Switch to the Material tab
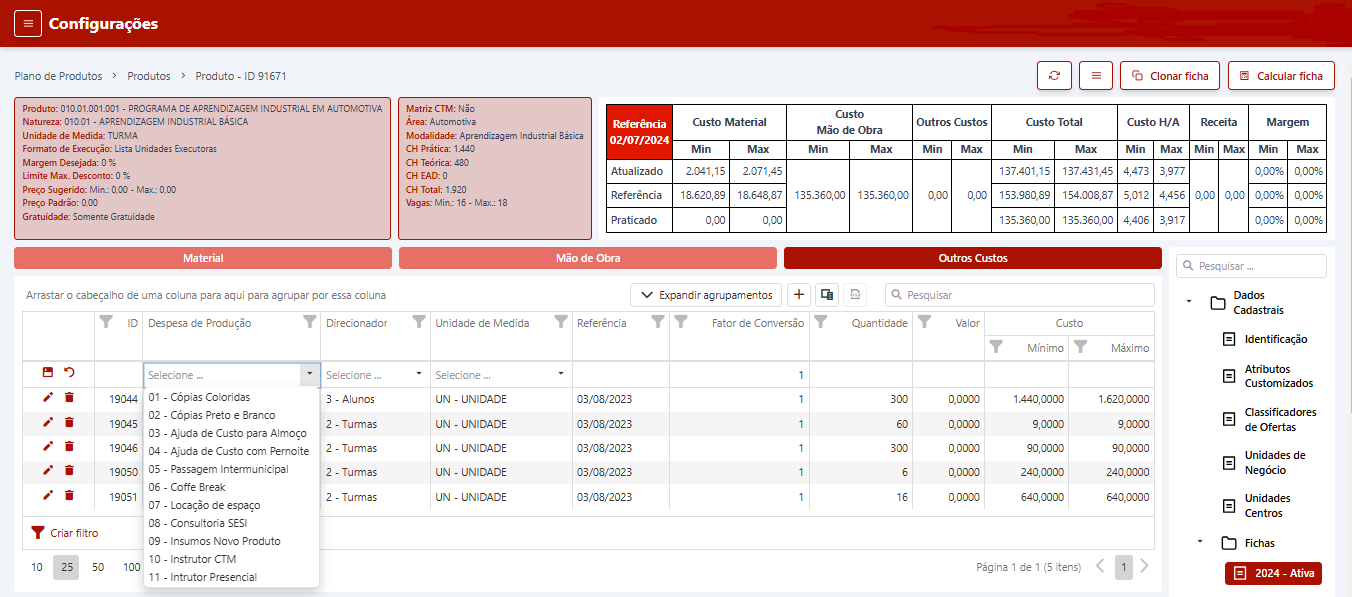Screen dimensions: 1352x597 (203, 258)
